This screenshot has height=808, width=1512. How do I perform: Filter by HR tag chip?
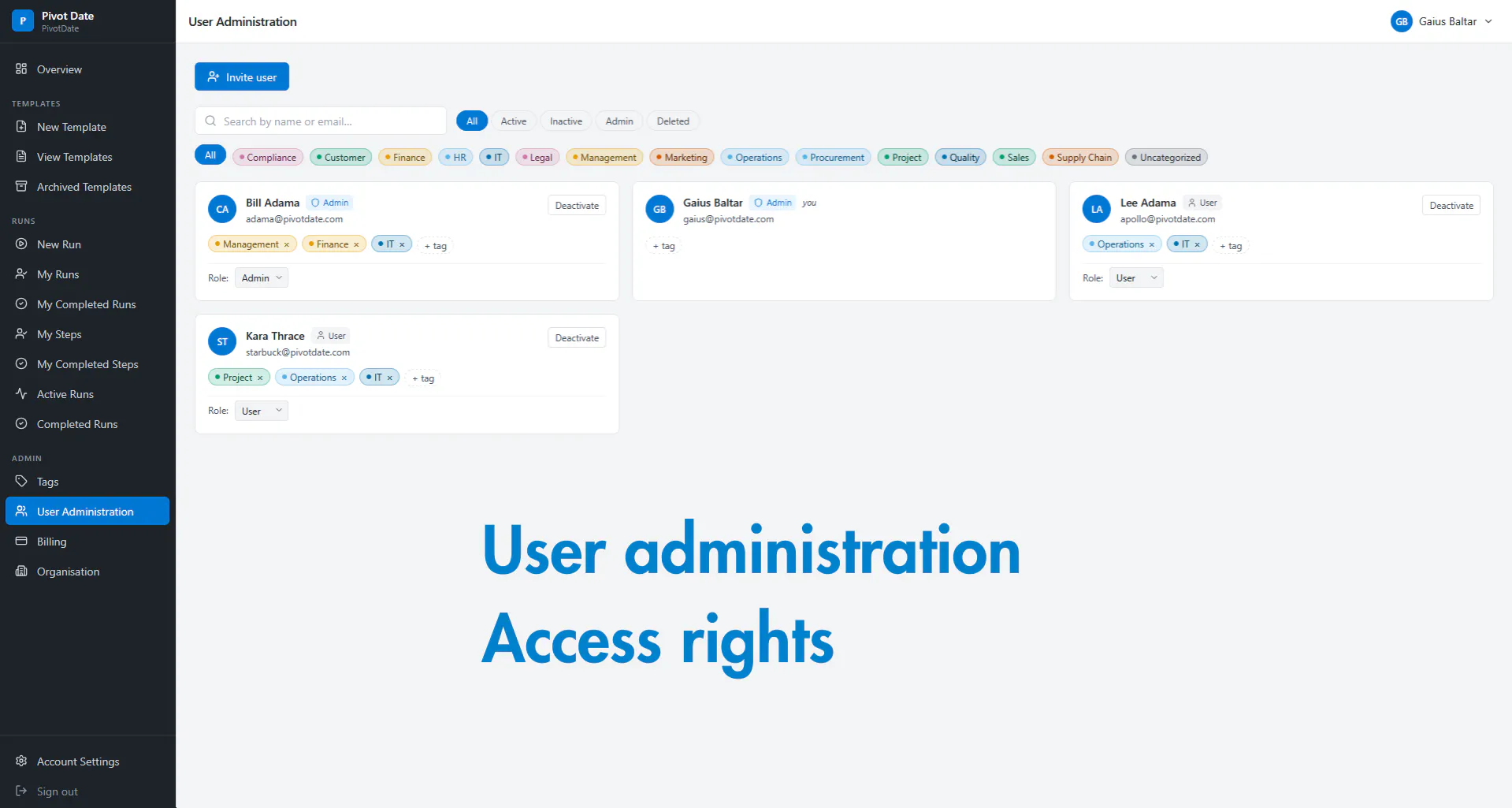[455, 157]
